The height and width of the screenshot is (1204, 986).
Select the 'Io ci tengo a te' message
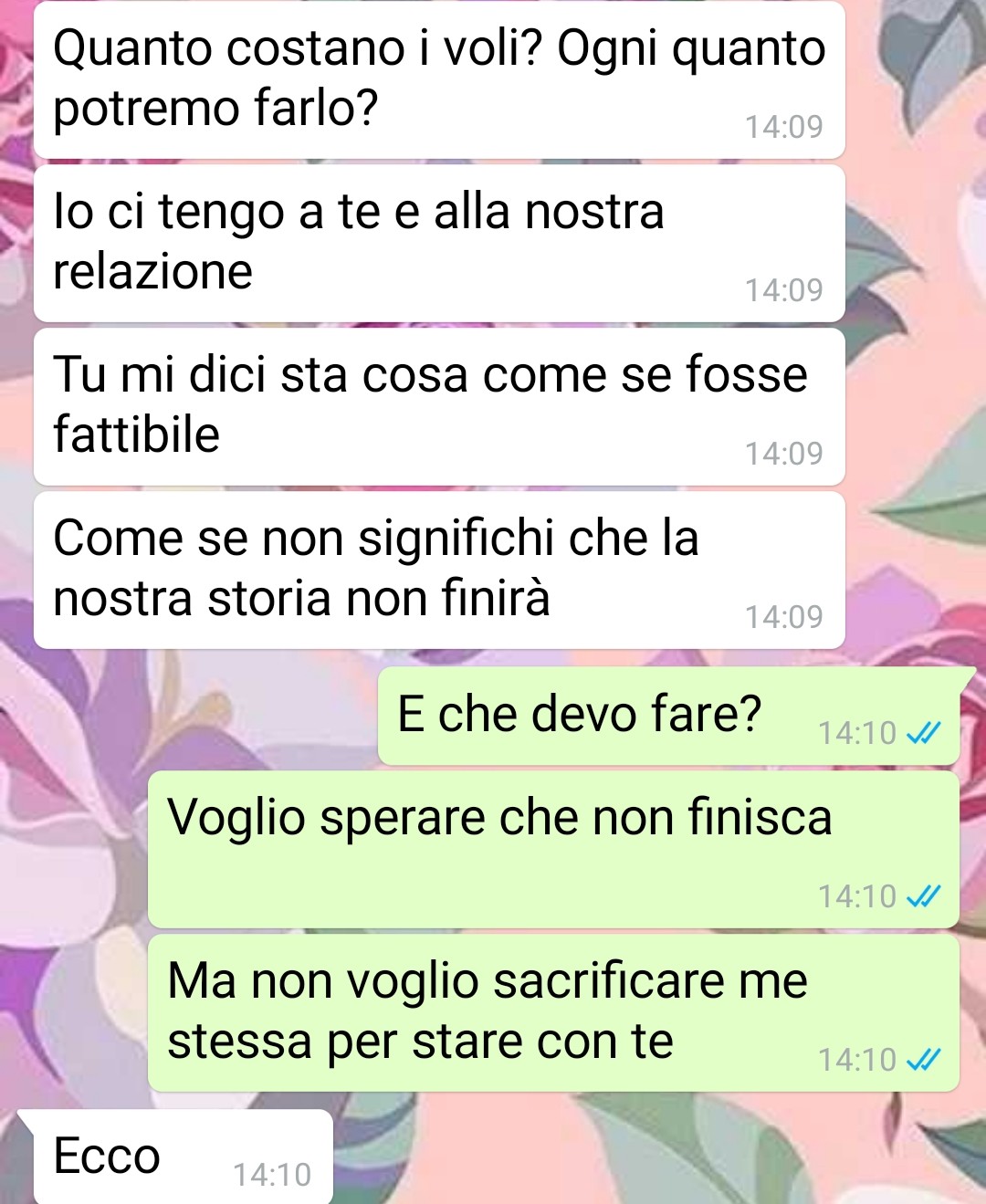click(x=439, y=243)
